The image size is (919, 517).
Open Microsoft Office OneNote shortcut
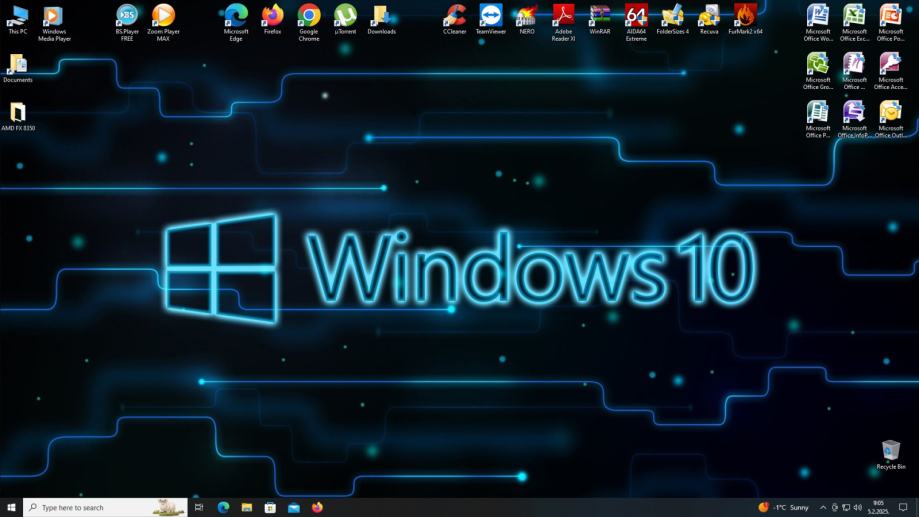click(x=854, y=71)
